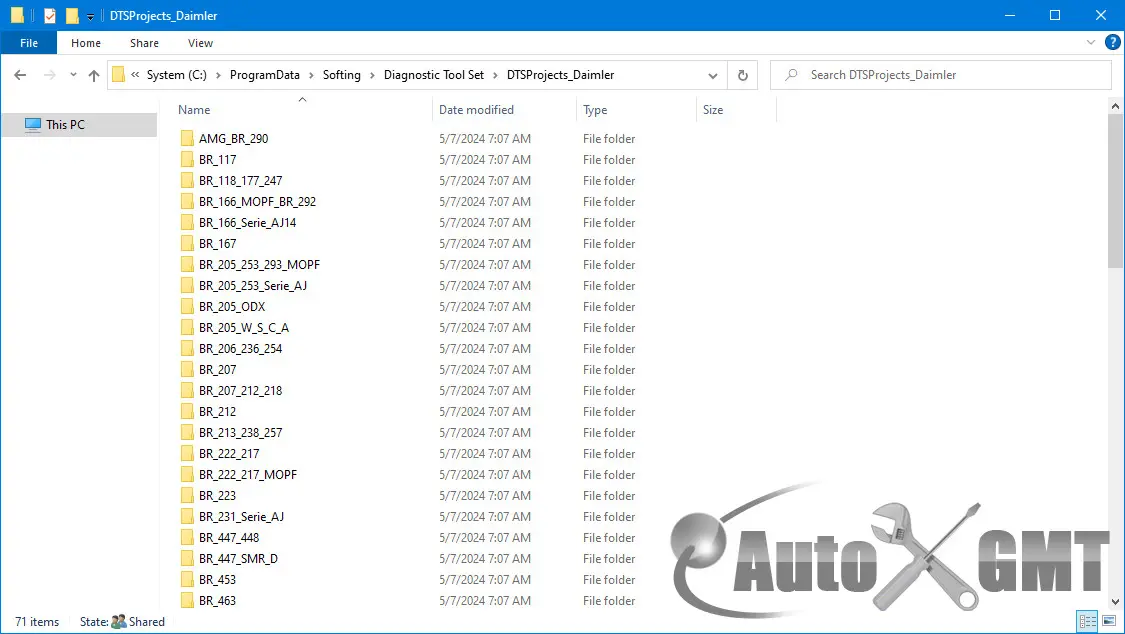The height and width of the screenshot is (634, 1125).
Task: Select the BR_207_212_218 folder icon
Action: 187,390
